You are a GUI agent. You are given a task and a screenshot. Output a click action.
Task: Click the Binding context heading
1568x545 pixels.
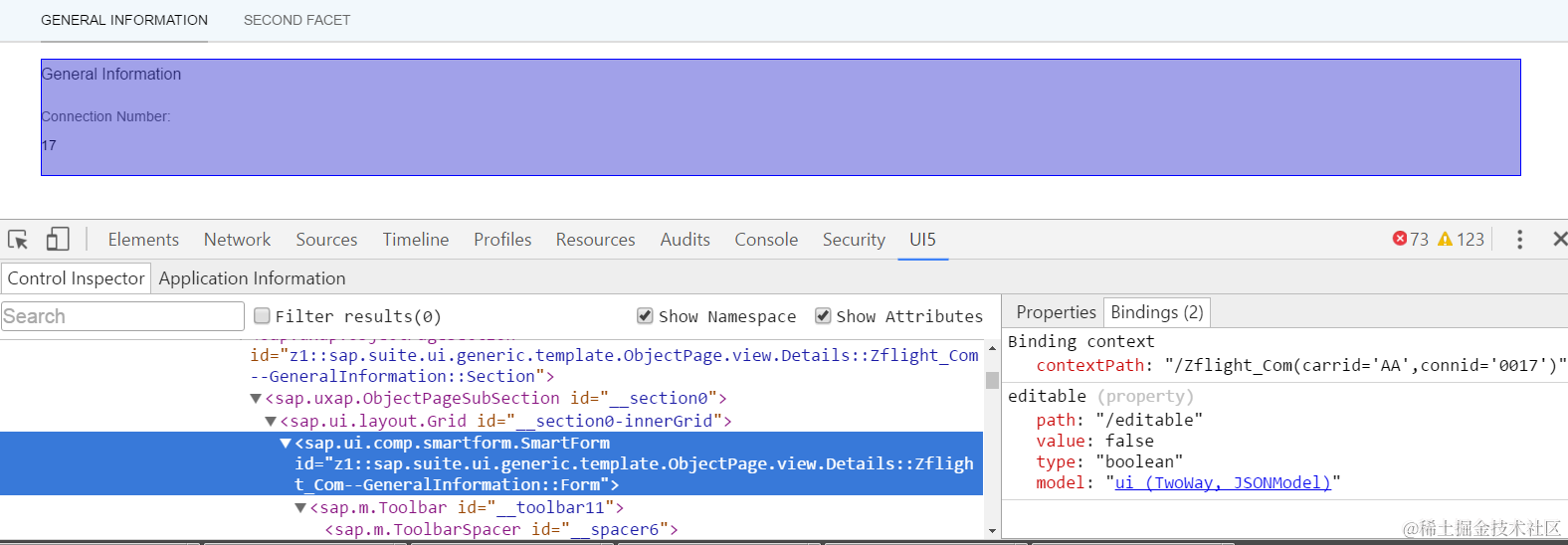coord(1081,341)
